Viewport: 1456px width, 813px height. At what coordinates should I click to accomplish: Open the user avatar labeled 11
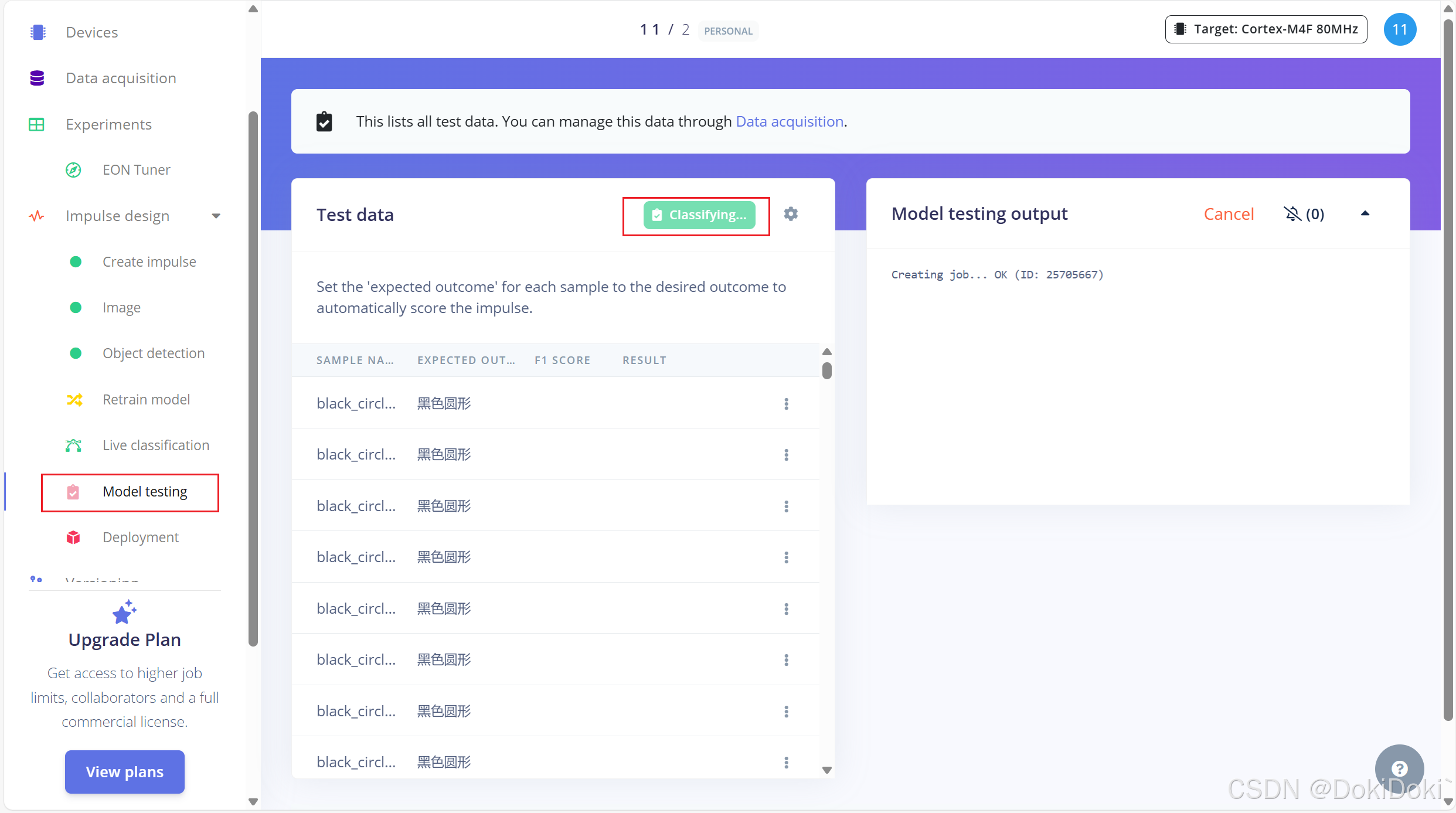point(1400,29)
